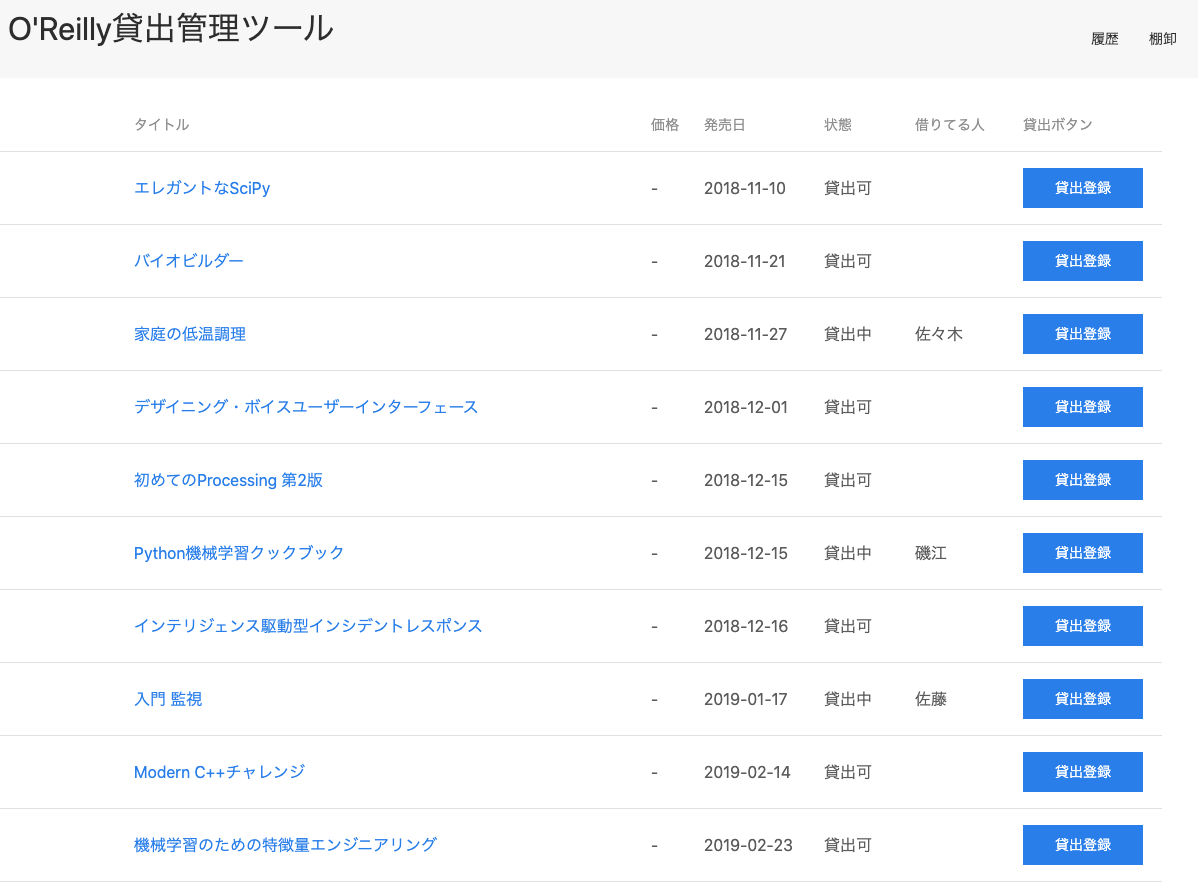Open the 棚卸 page in header
Viewport: 1198px width, 891px height.
[1162, 39]
